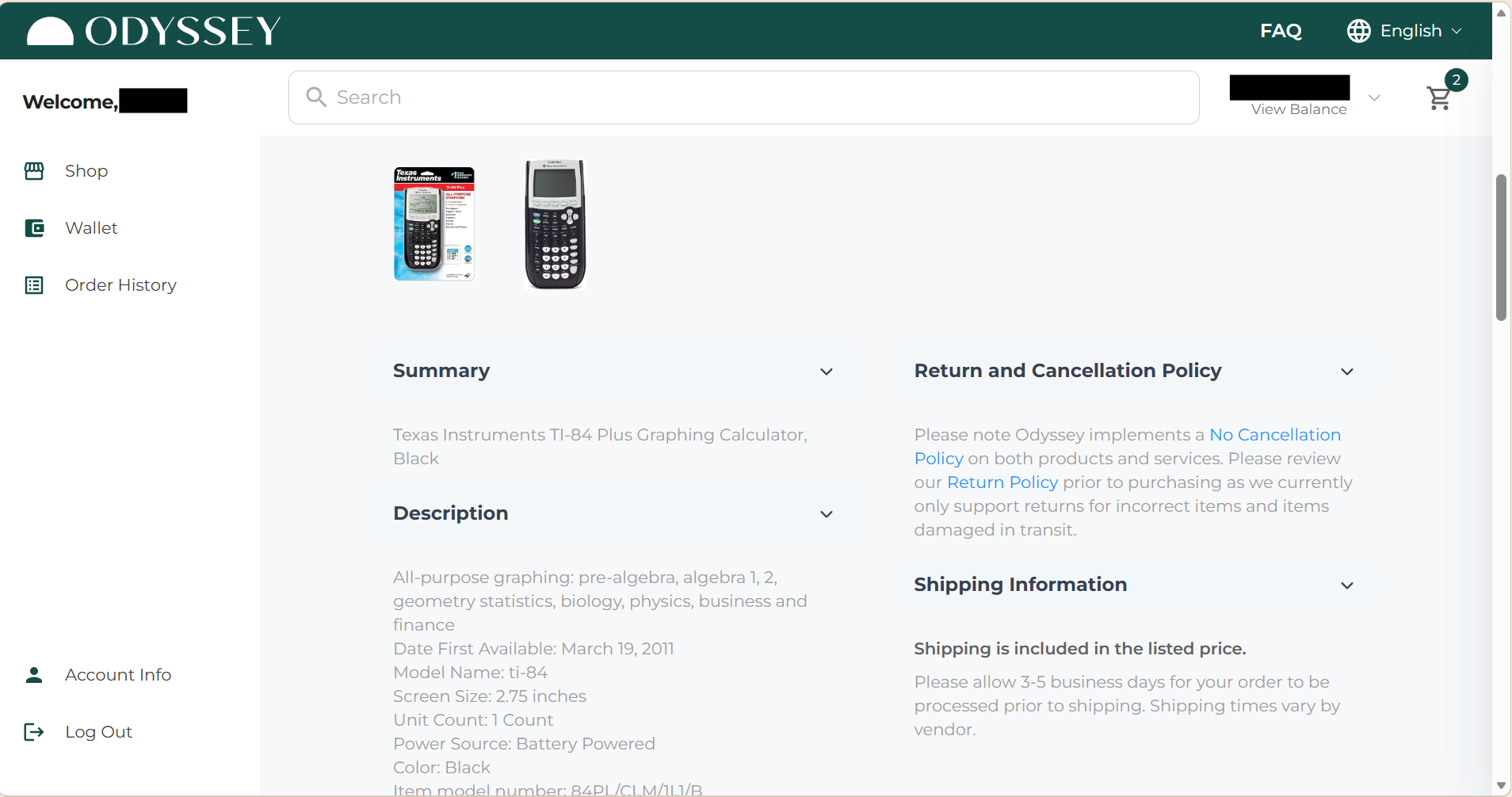
Task: Select the bare calculator thumbnail
Action: (x=556, y=225)
